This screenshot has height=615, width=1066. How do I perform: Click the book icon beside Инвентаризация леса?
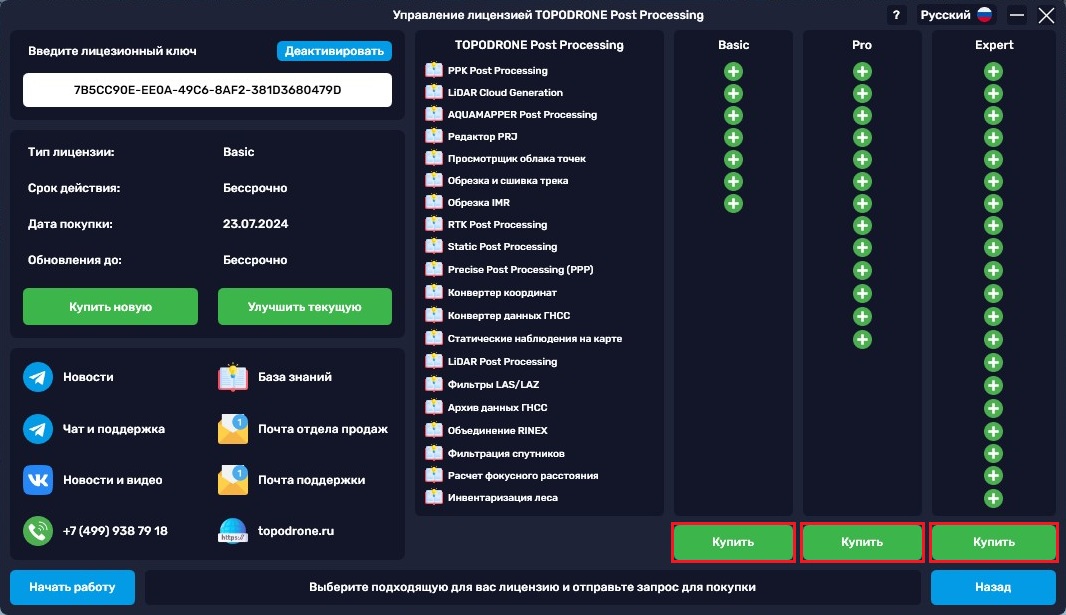click(x=434, y=497)
